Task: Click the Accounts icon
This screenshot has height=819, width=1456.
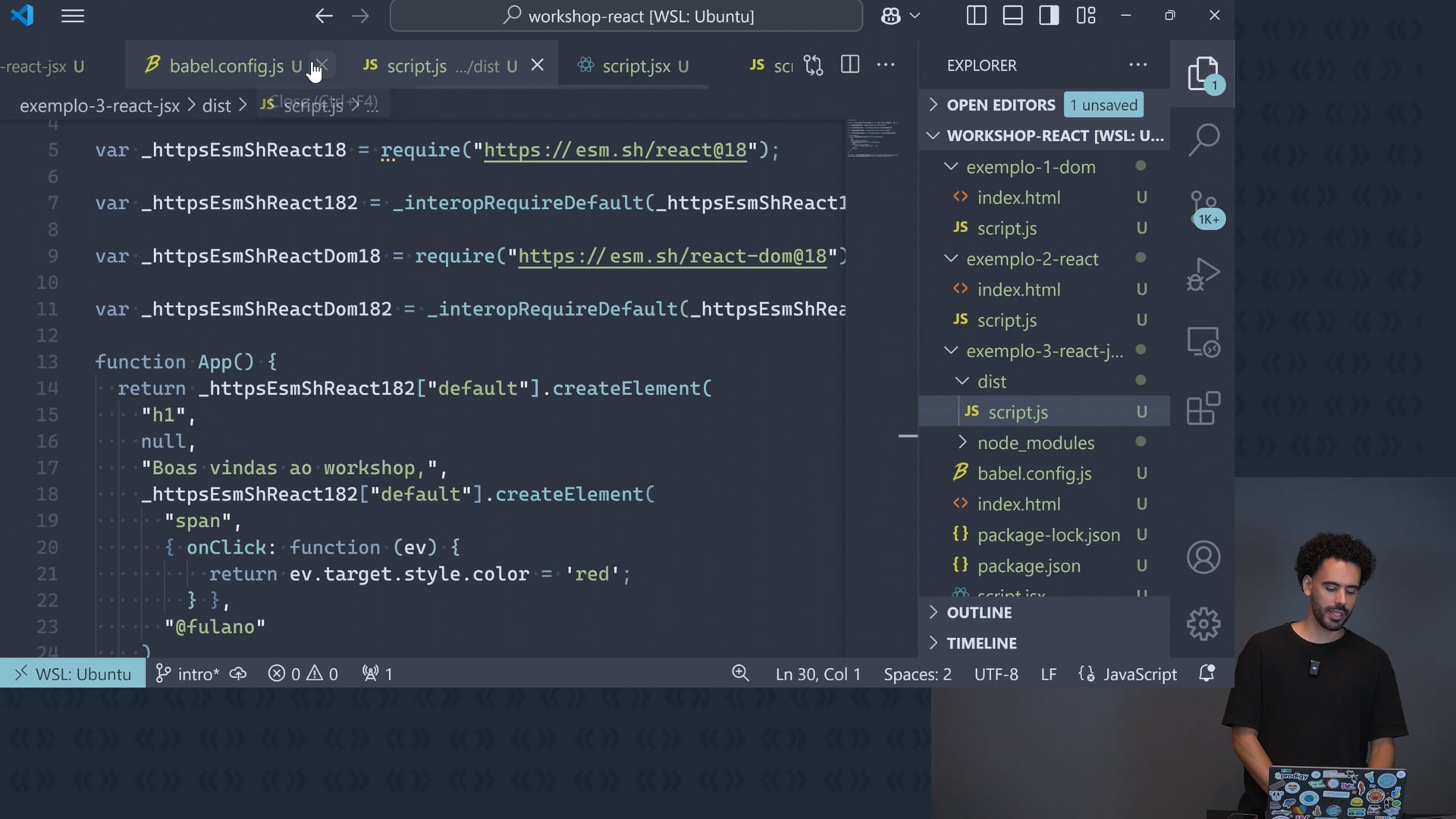Action: pyautogui.click(x=1203, y=557)
